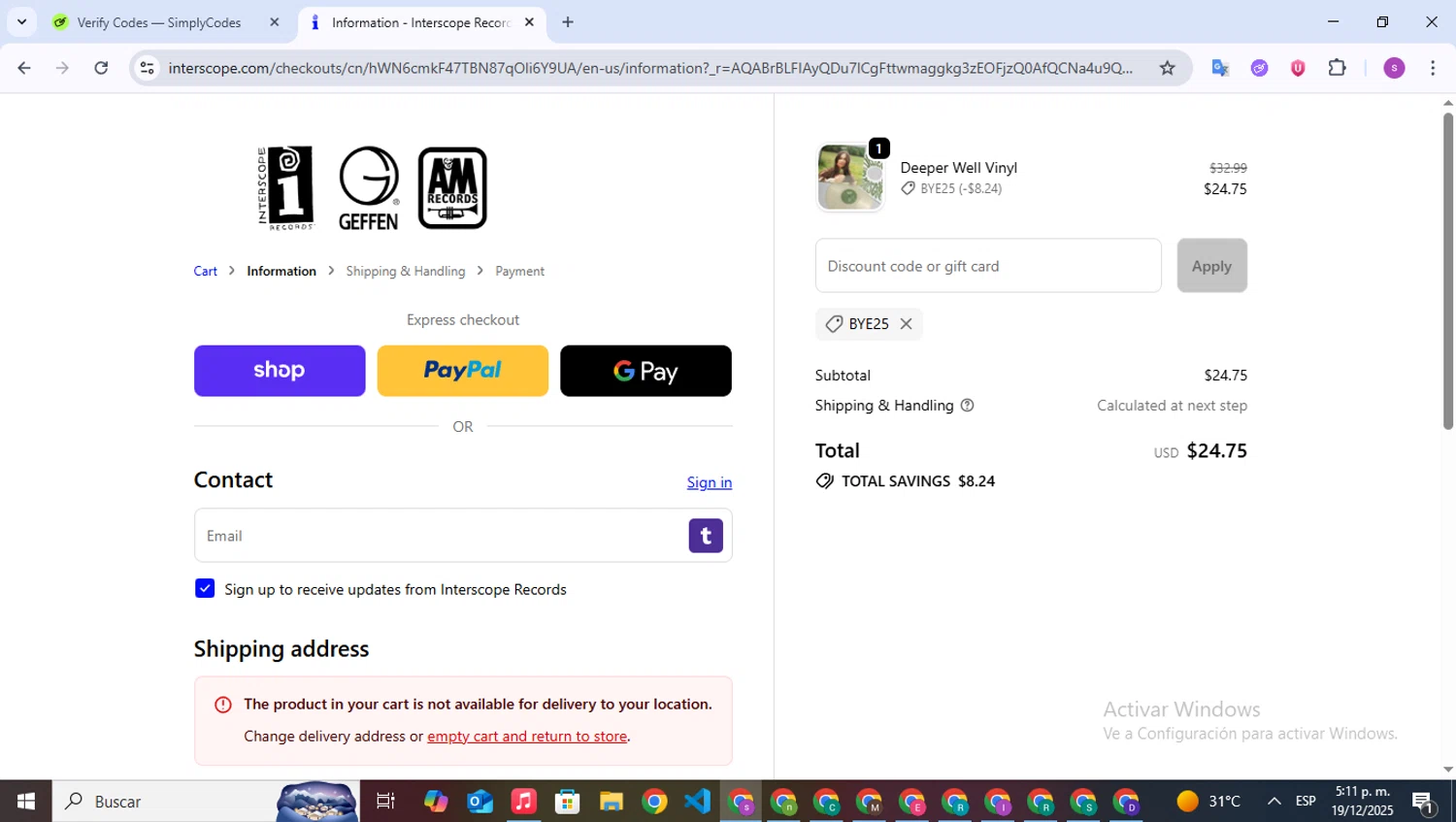Open the Chrome three-dot menu
The height and width of the screenshot is (822, 1456).
pyautogui.click(x=1433, y=68)
